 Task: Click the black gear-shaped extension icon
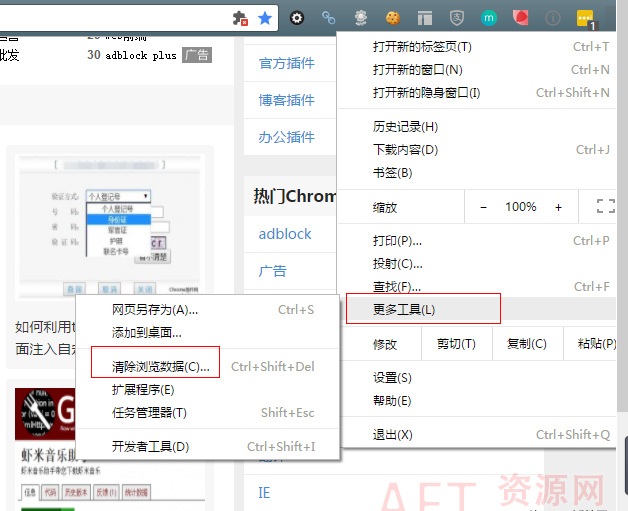297,18
